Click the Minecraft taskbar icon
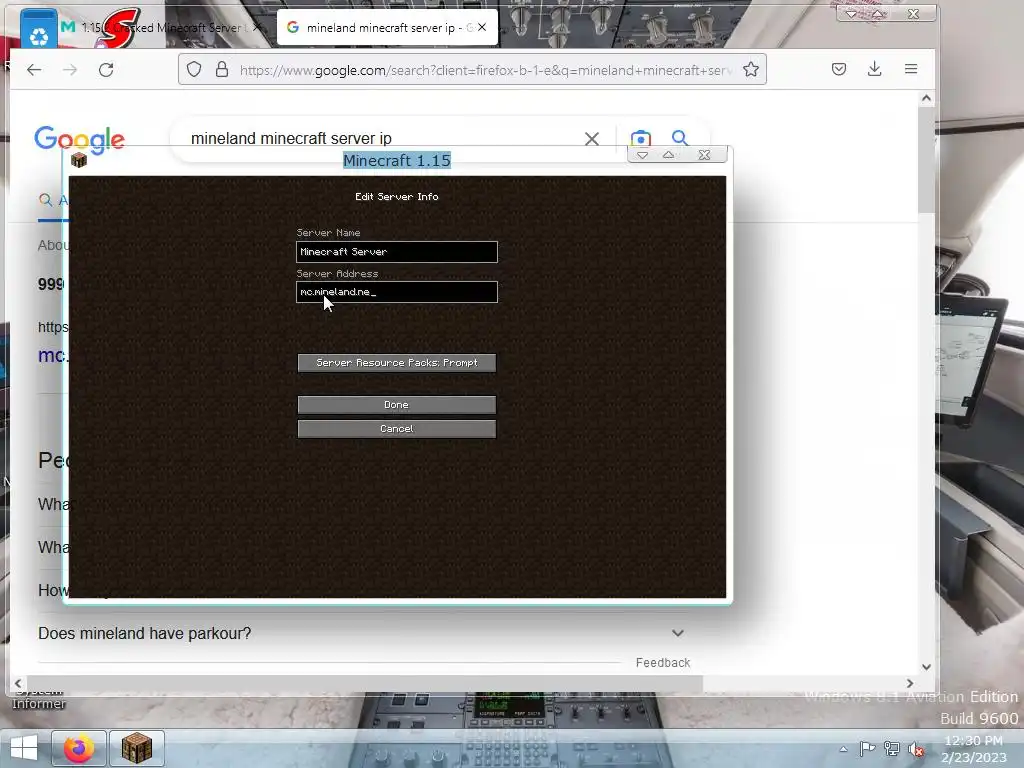This screenshot has width=1024, height=768. click(136, 748)
